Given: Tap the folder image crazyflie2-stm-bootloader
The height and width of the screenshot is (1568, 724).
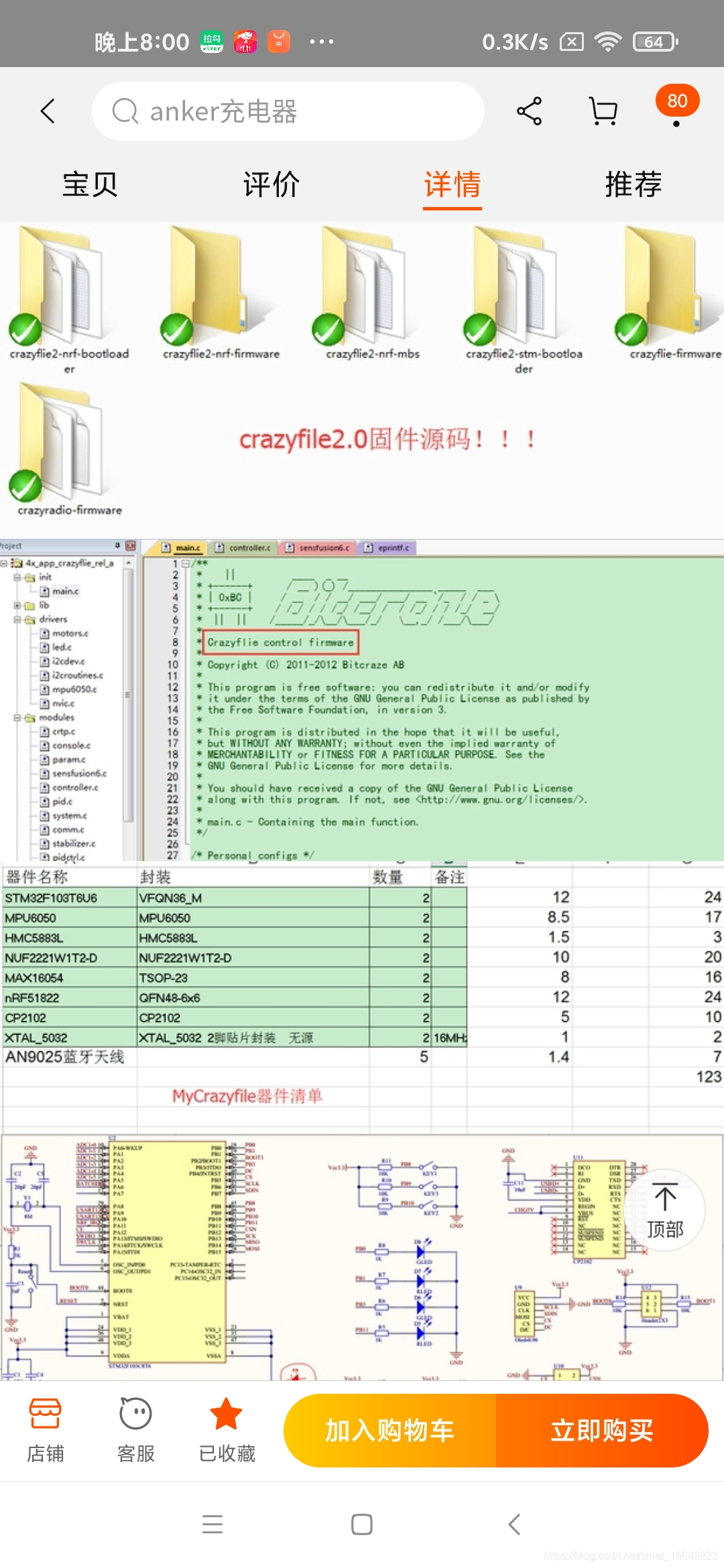Looking at the screenshot, I should pos(516,285).
